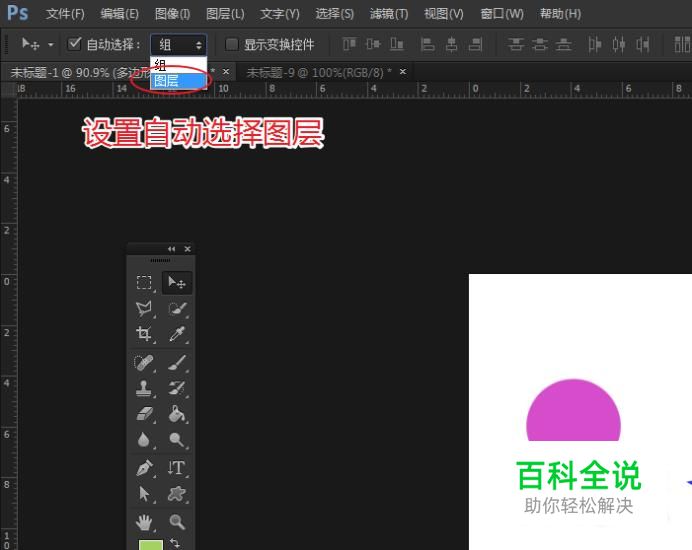Toggle the 自动选择 checkbox

(x=75, y=44)
